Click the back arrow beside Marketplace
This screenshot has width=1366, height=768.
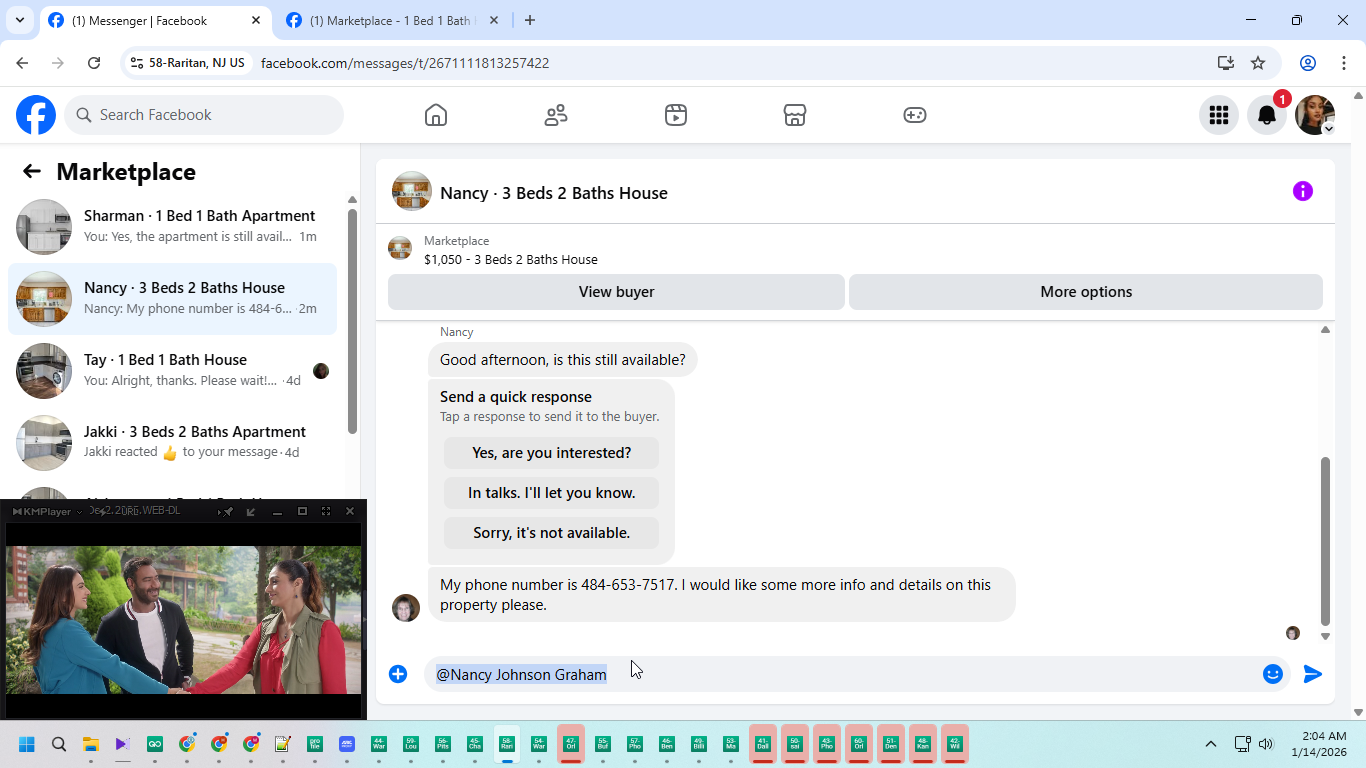click(32, 171)
